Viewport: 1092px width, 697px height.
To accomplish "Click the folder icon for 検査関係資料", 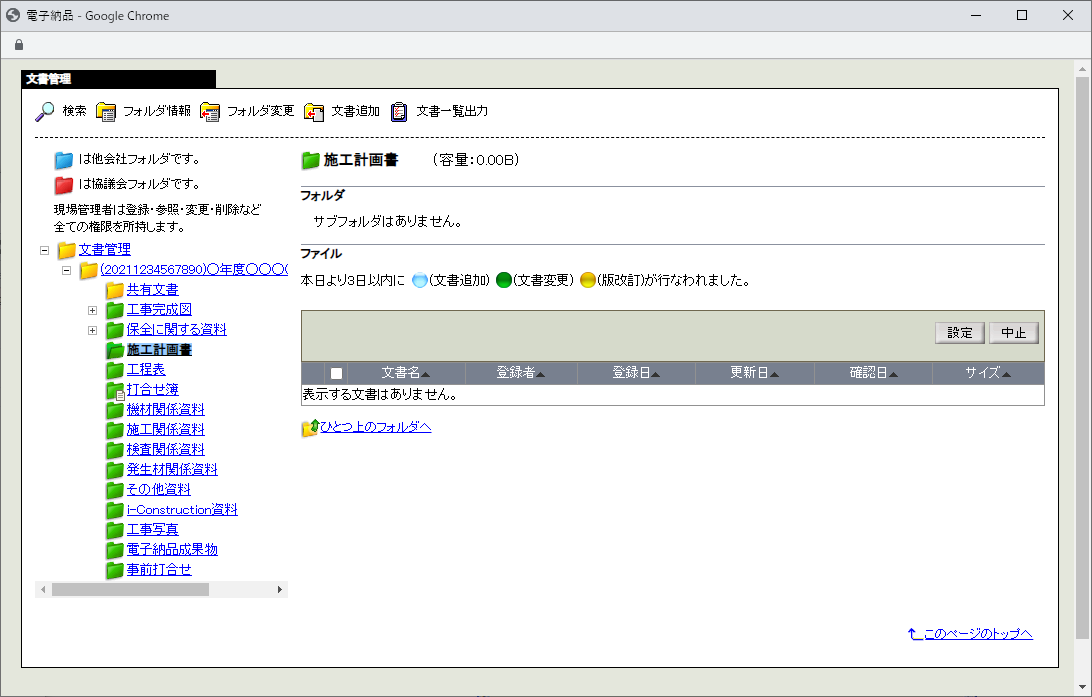I will point(115,450).
